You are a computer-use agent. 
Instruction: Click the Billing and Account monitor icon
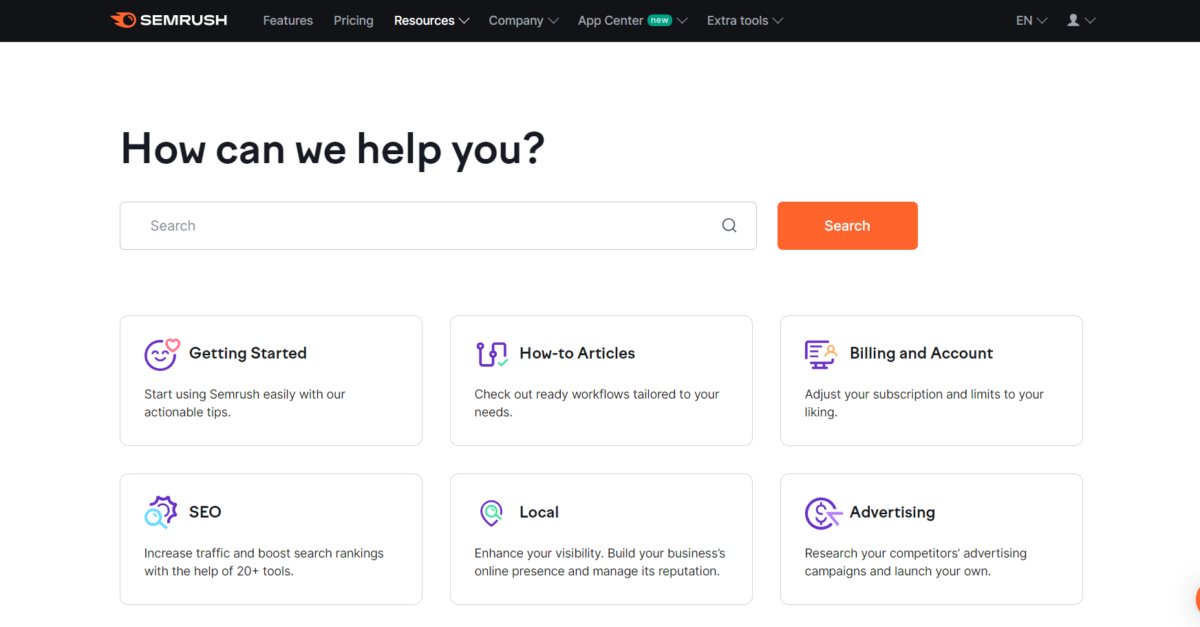821,354
